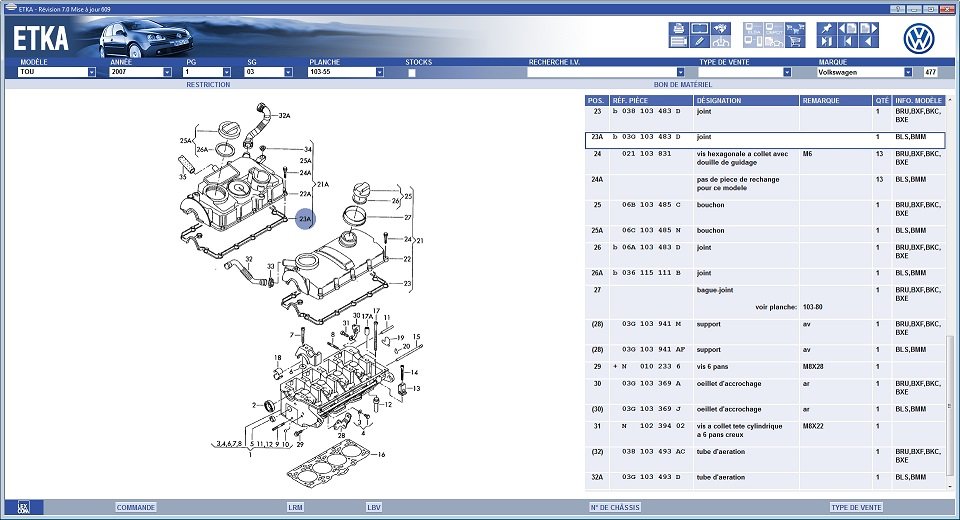Click the field showing 477
The height and width of the screenshot is (520, 960).
click(931, 72)
